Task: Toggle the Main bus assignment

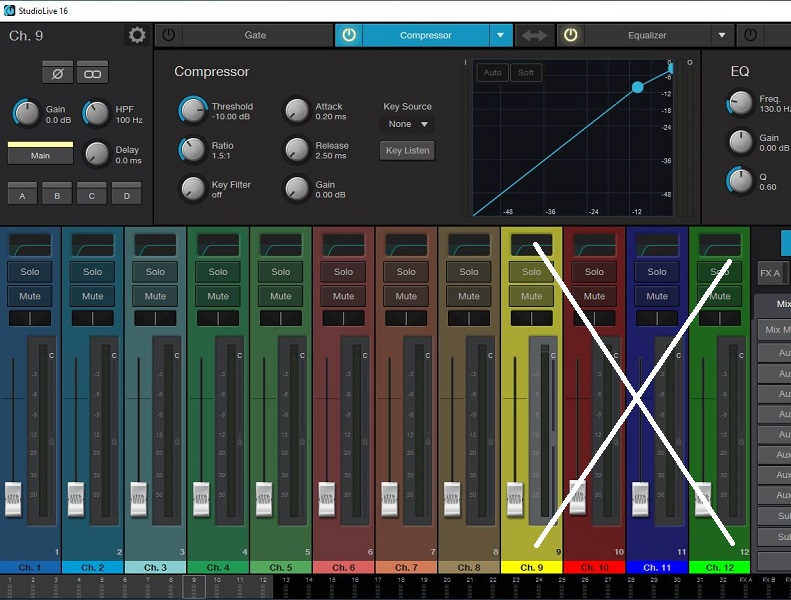Action: [40, 153]
